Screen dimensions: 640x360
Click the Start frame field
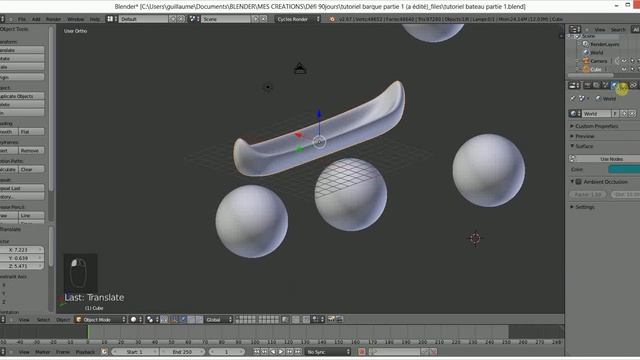[x=134, y=351]
